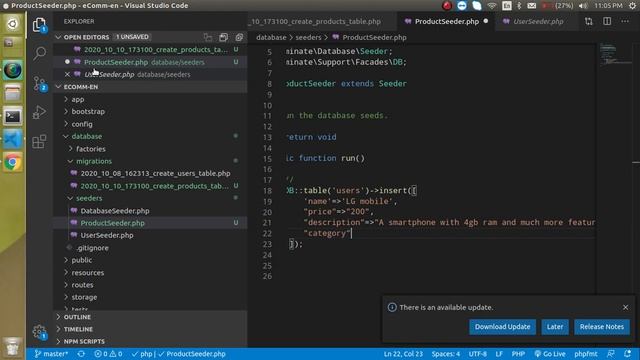Image resolution: width=640 pixels, height=360 pixels.
Task: Open the Source Control view
Action: [40, 84]
